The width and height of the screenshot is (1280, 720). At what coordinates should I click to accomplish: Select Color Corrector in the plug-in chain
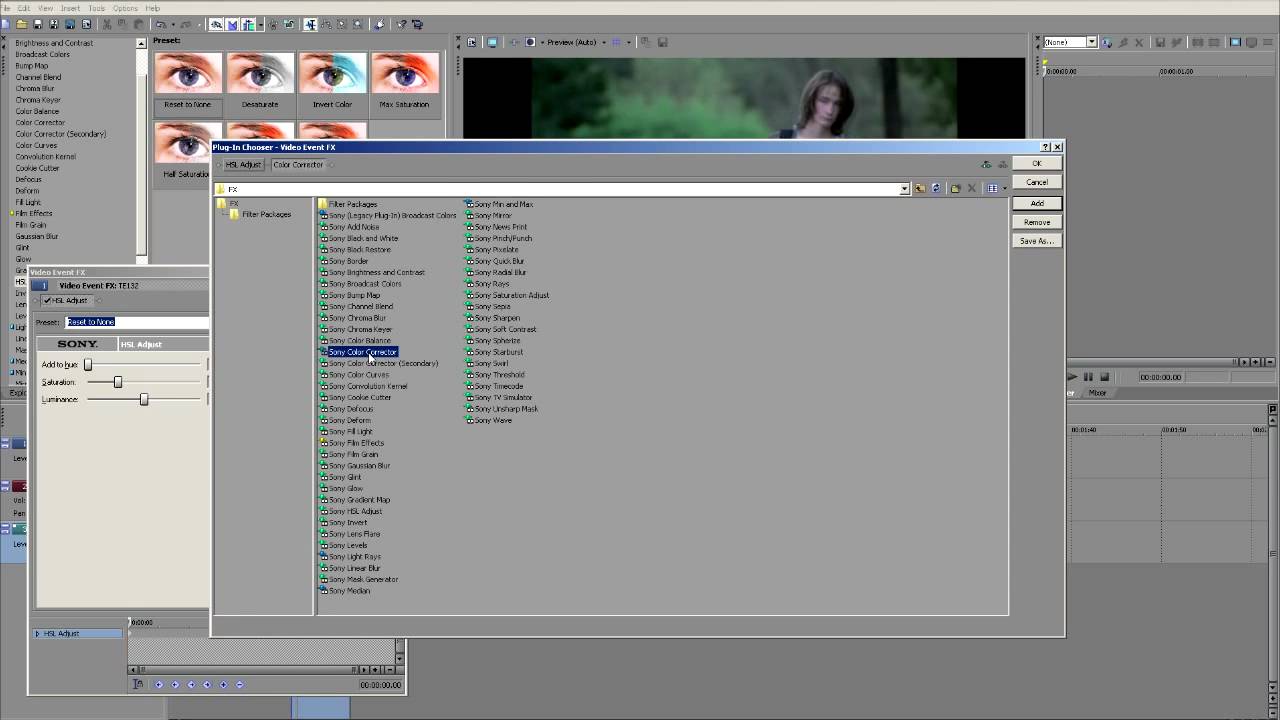point(299,164)
